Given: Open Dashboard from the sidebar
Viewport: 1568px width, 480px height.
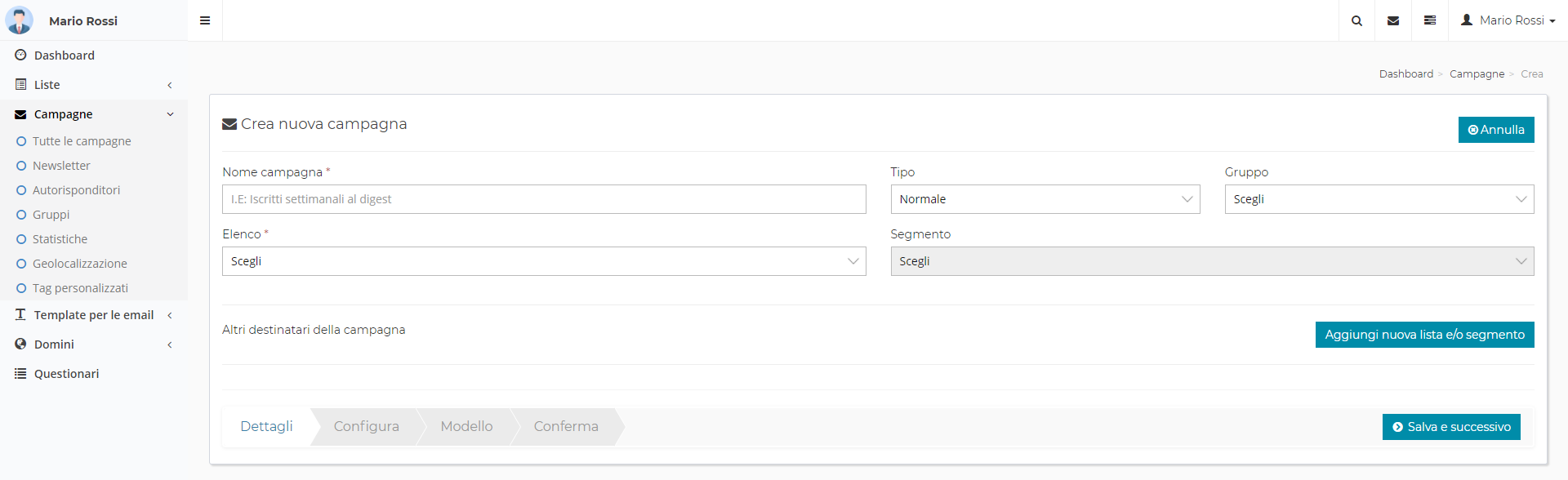Looking at the screenshot, I should (64, 56).
